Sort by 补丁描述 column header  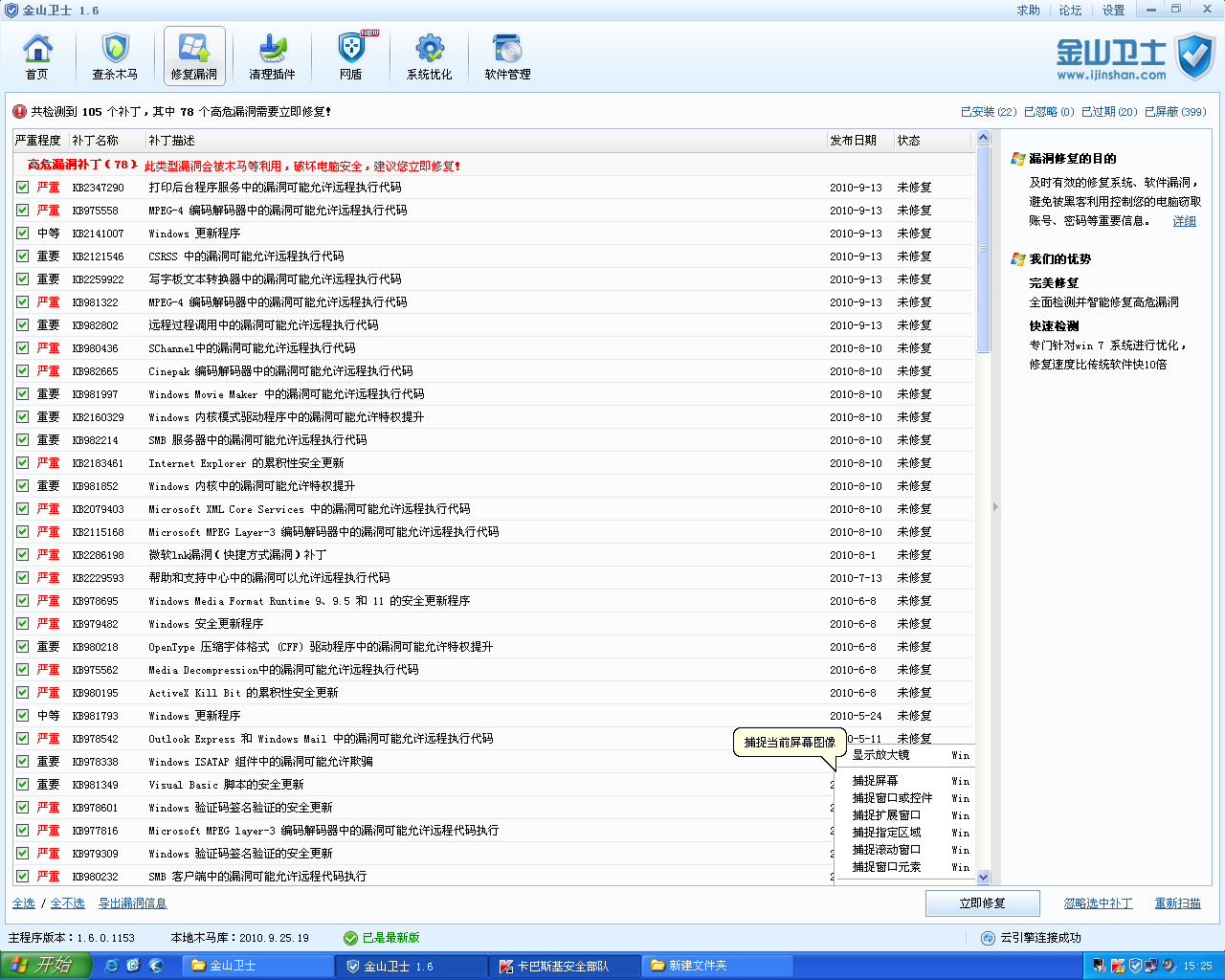[485, 141]
